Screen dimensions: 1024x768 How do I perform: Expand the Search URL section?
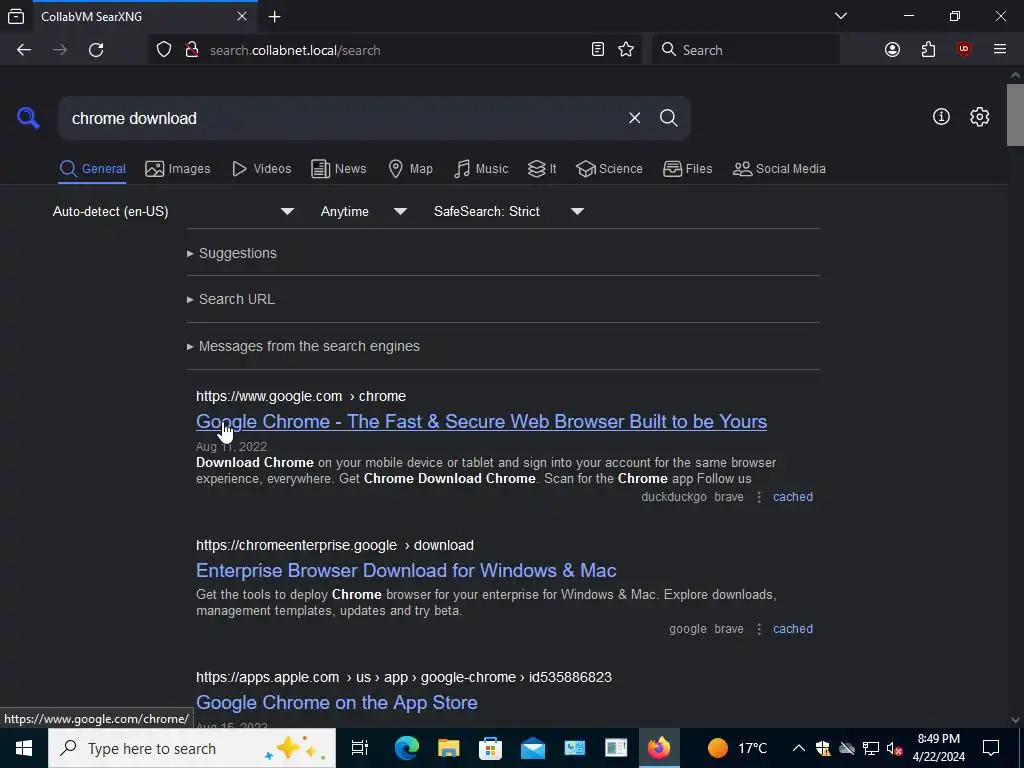pyautogui.click(x=231, y=299)
